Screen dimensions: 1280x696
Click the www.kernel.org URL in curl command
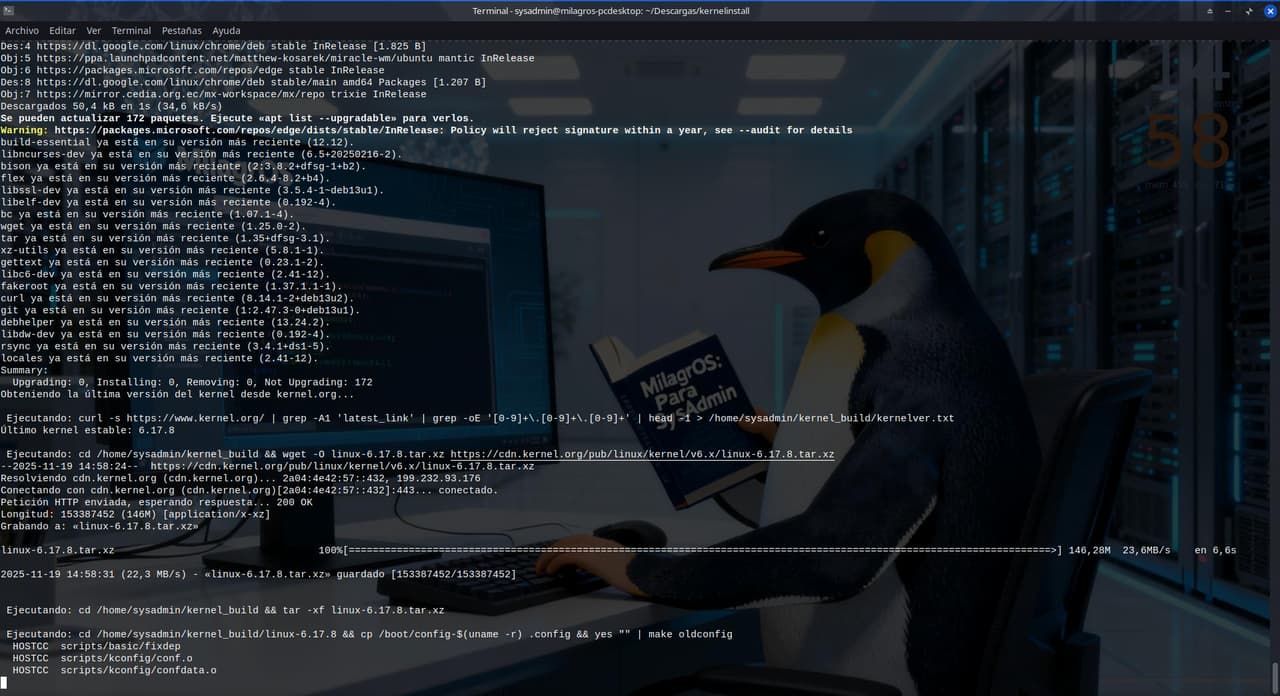(x=195, y=418)
